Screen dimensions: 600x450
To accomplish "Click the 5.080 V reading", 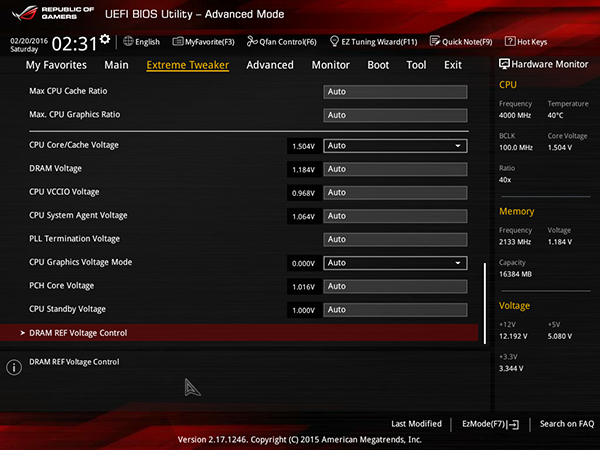I will (x=560, y=336).
